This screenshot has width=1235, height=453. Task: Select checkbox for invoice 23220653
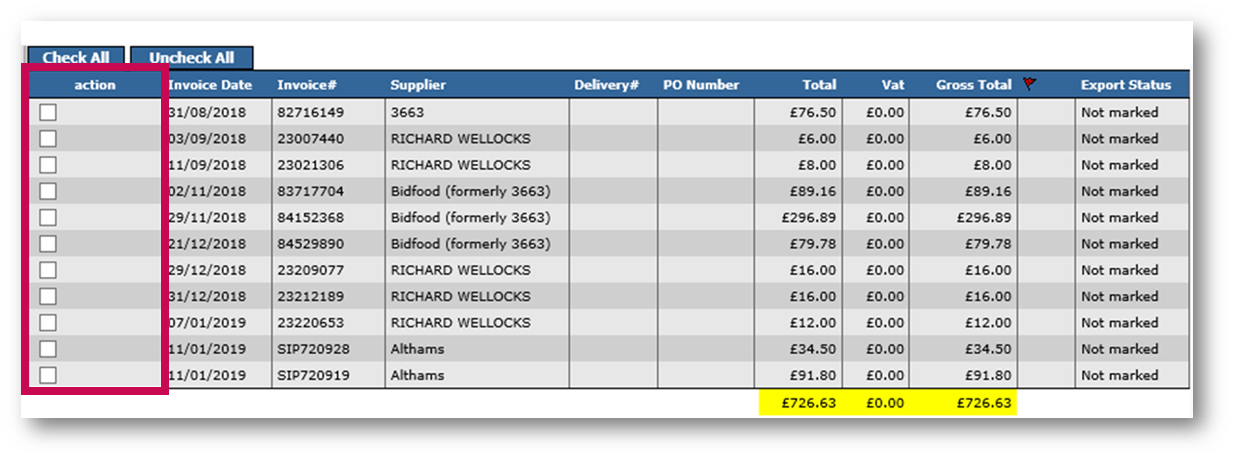coord(48,323)
